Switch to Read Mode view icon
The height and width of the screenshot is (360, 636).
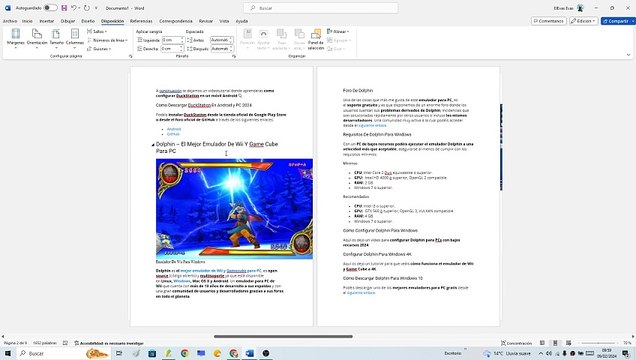[x=542, y=343]
